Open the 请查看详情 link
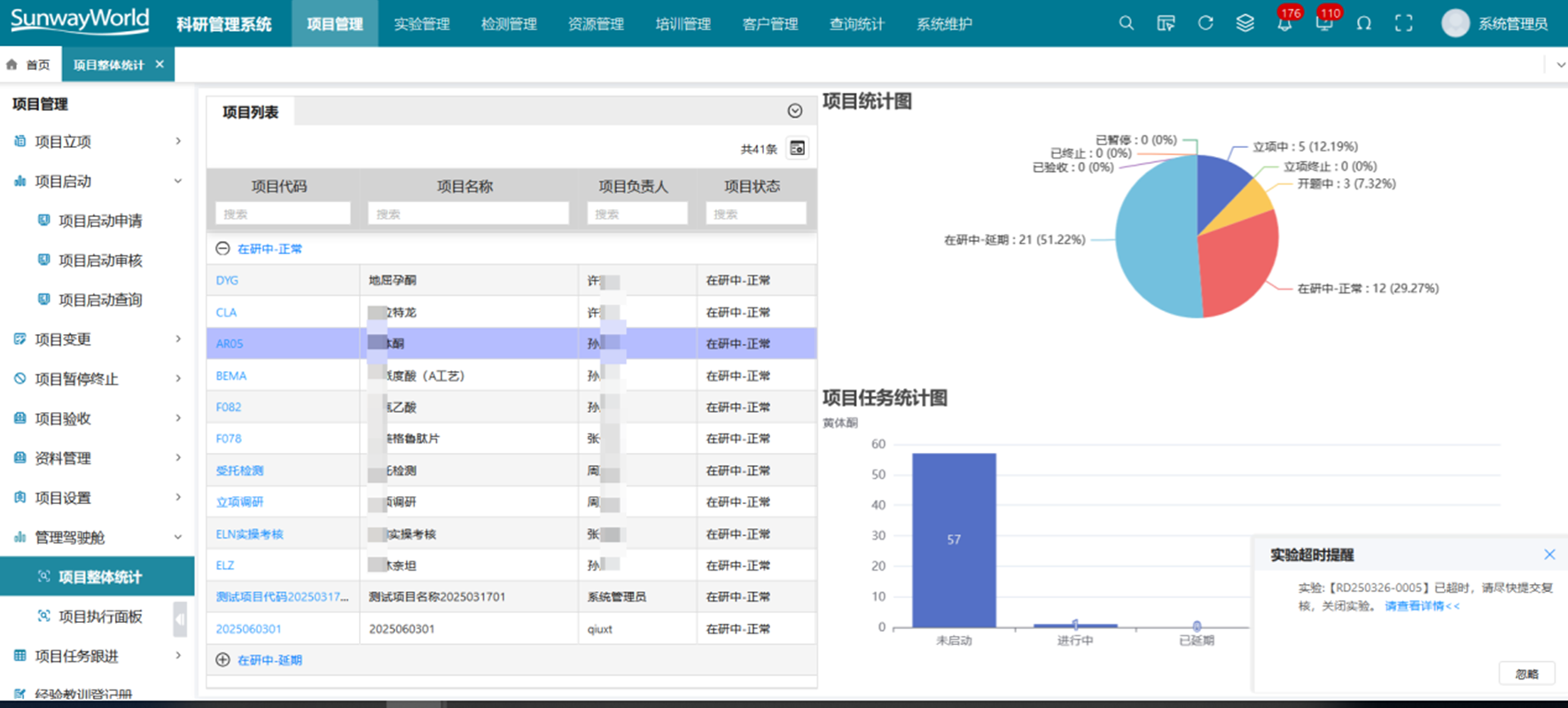This screenshot has height=708, width=1568. pos(1422,606)
